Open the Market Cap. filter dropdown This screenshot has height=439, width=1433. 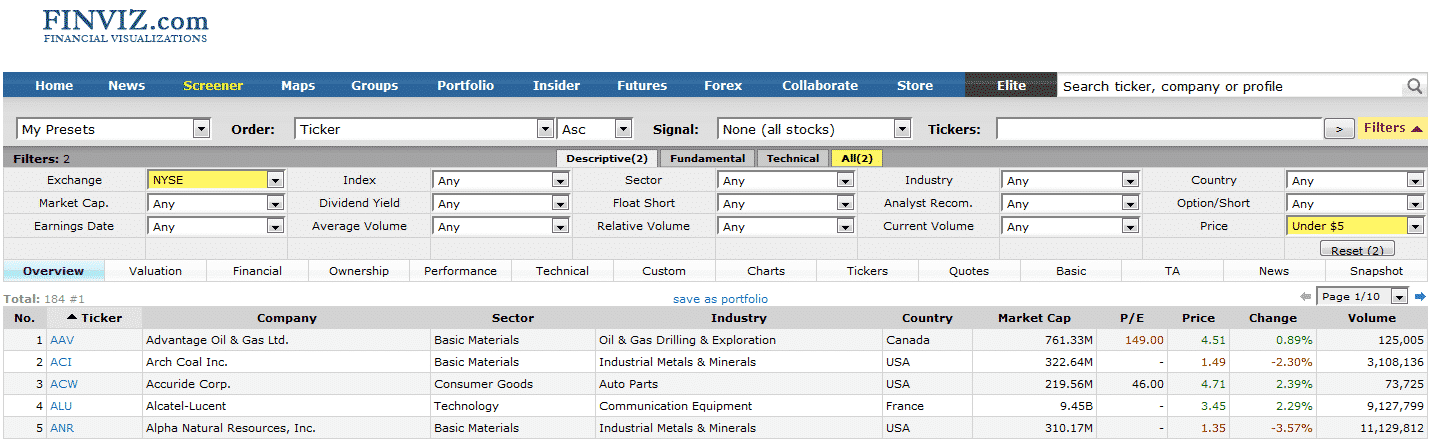click(216, 204)
